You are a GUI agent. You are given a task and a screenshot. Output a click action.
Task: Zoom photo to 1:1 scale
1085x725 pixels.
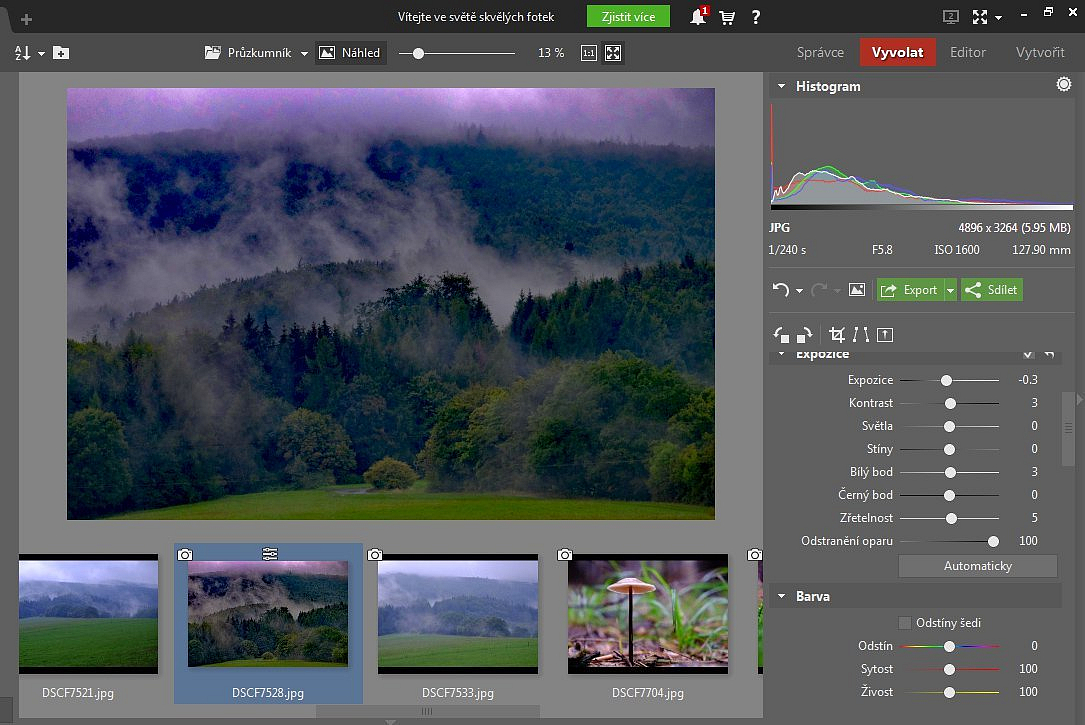(589, 53)
